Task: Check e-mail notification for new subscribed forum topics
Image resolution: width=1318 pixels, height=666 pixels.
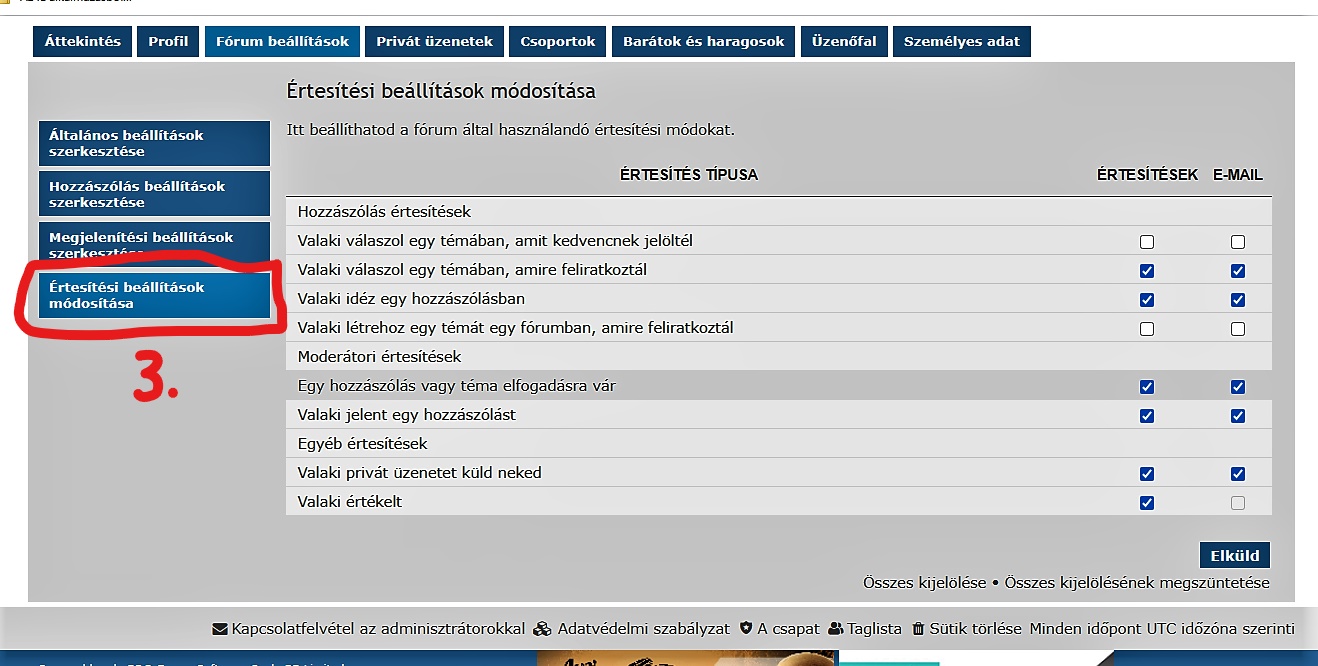Action: tap(1237, 328)
